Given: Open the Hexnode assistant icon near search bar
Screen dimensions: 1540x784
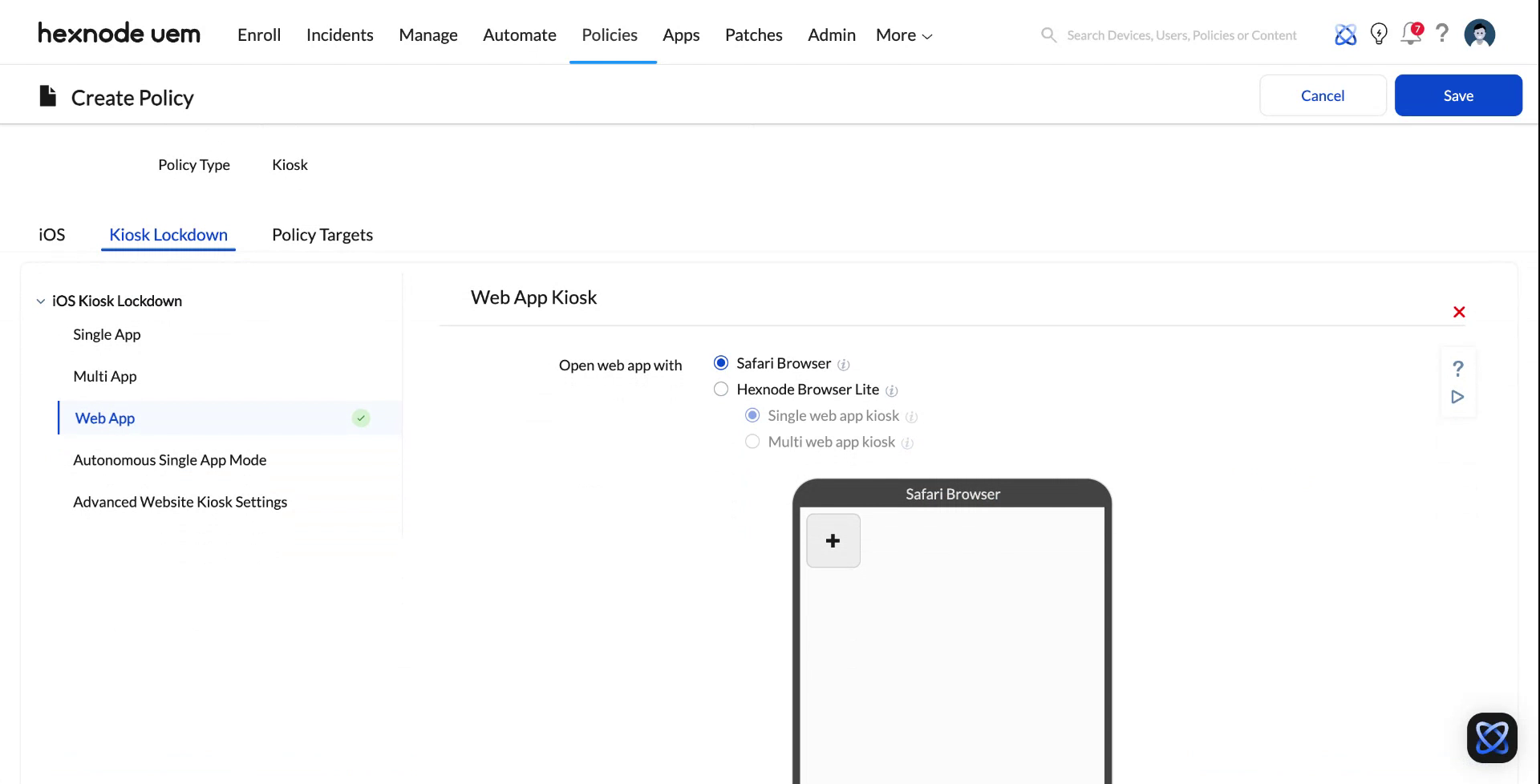Looking at the screenshot, I should [x=1345, y=34].
